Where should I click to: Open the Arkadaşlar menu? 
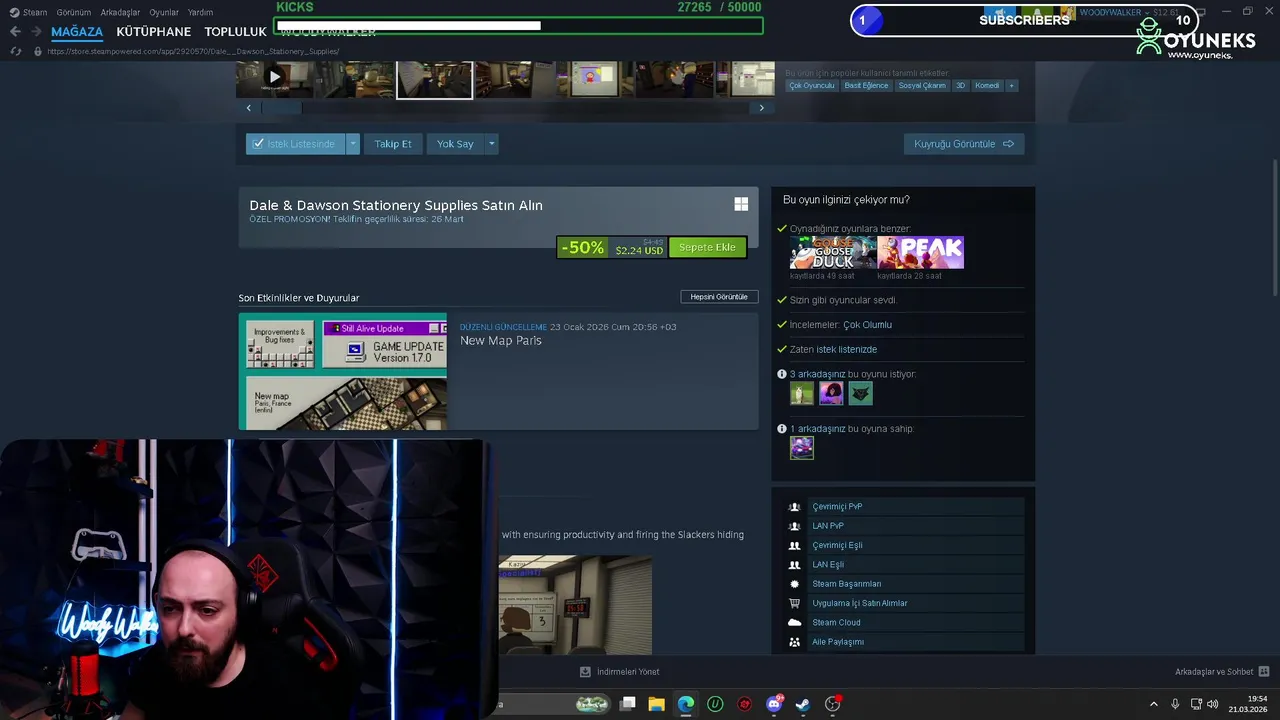120,12
